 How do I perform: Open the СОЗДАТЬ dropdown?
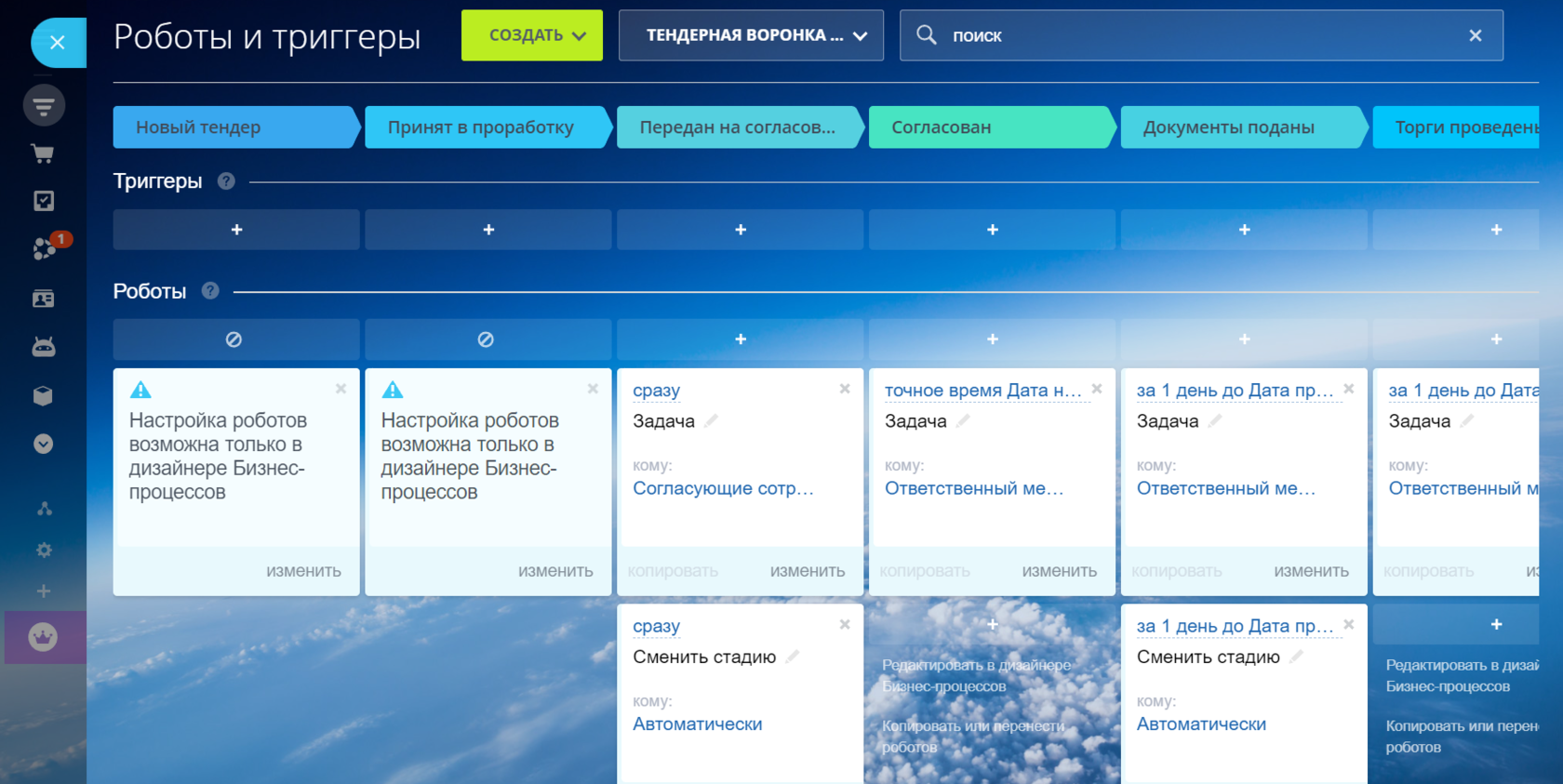[532, 35]
